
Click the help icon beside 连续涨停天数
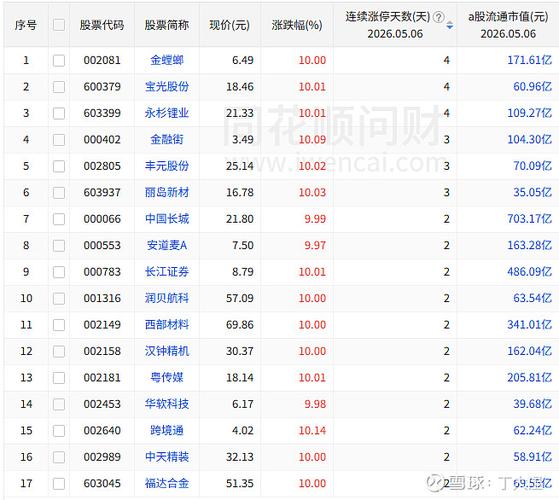[439, 17]
